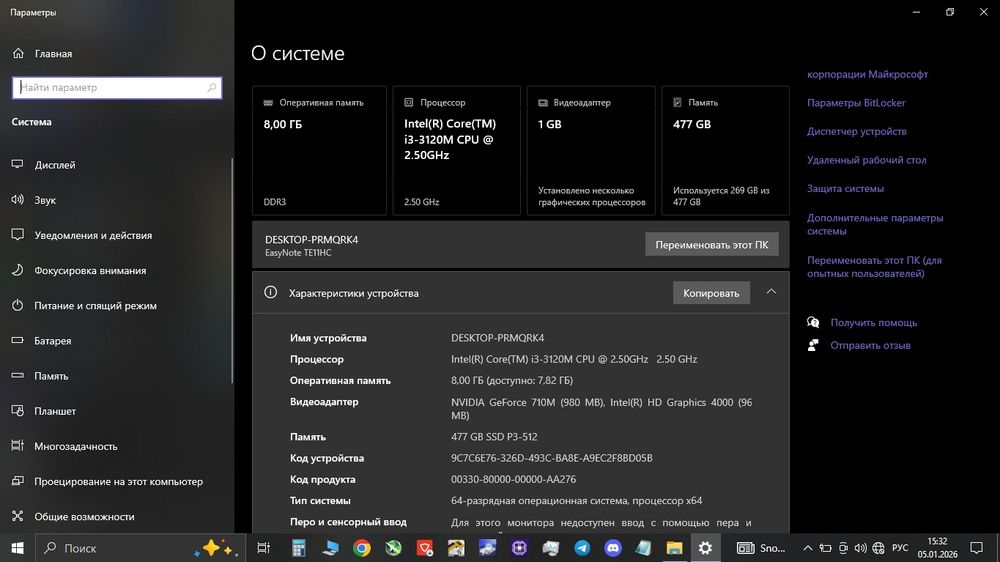The width and height of the screenshot is (1000, 562).
Task: Open Calculator from the taskbar
Action: point(298,547)
